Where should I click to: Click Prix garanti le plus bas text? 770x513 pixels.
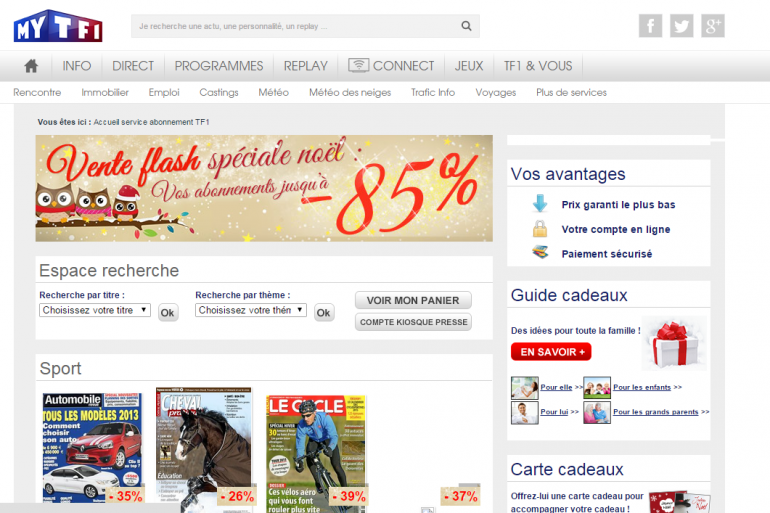[x=618, y=205]
